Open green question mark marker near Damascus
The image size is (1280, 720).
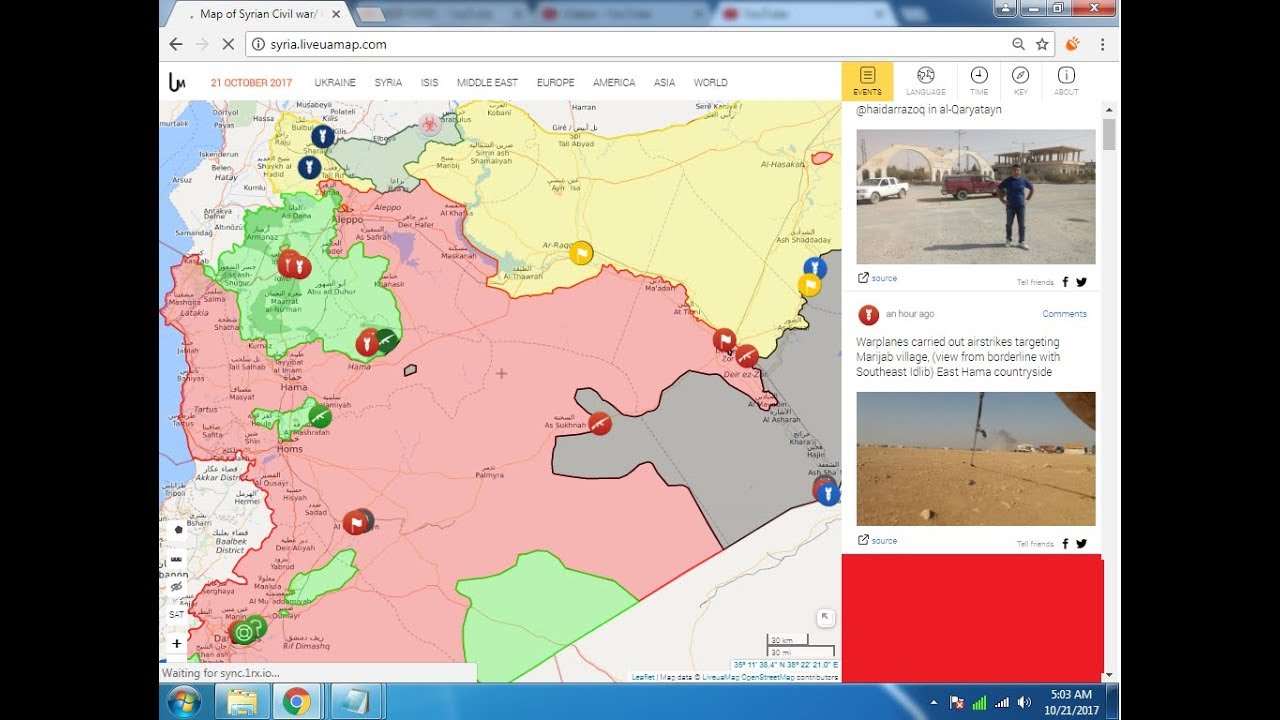point(257,627)
